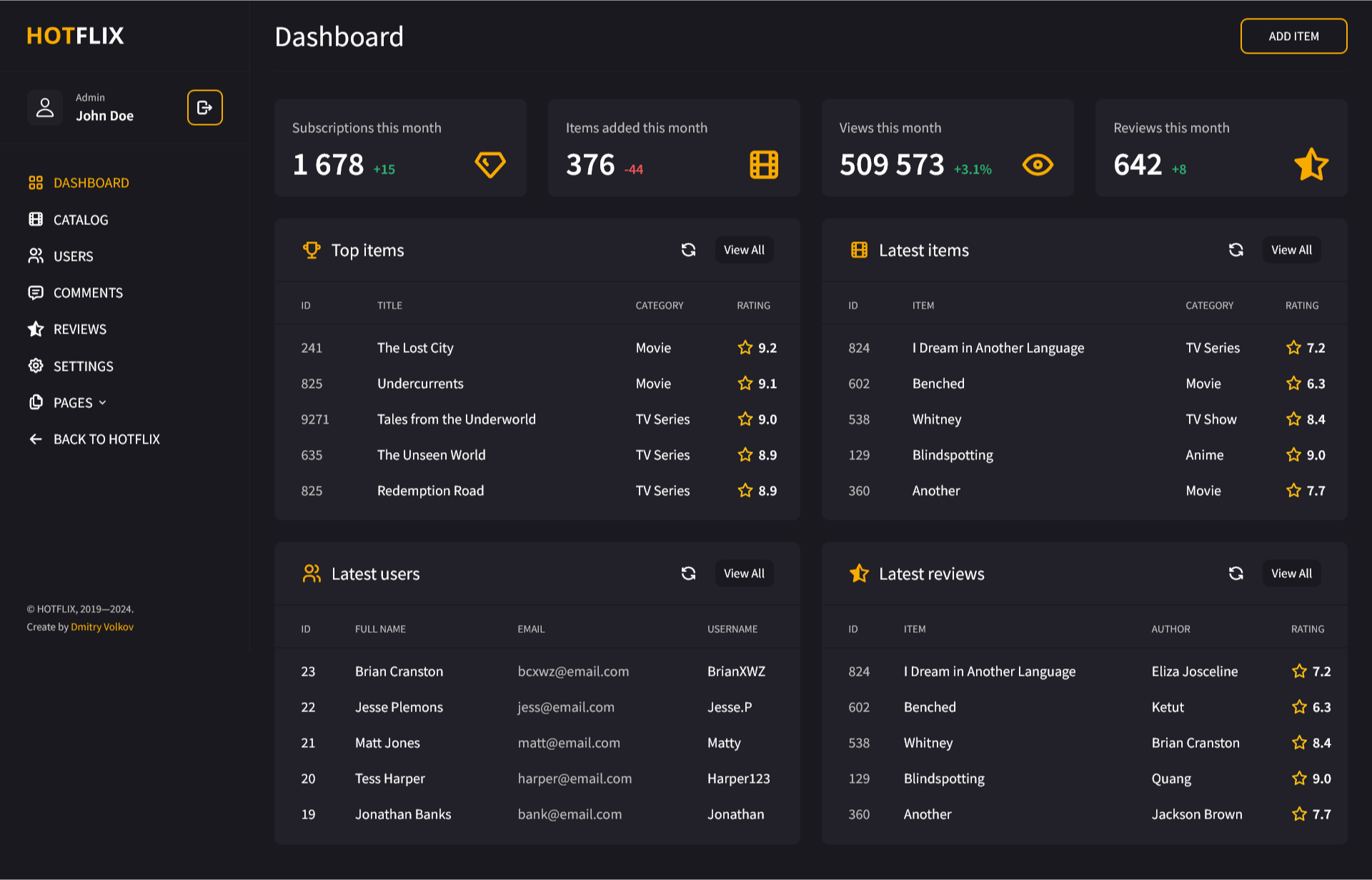Reload the Latest reviews list
The image size is (1372, 880).
tap(1236, 574)
